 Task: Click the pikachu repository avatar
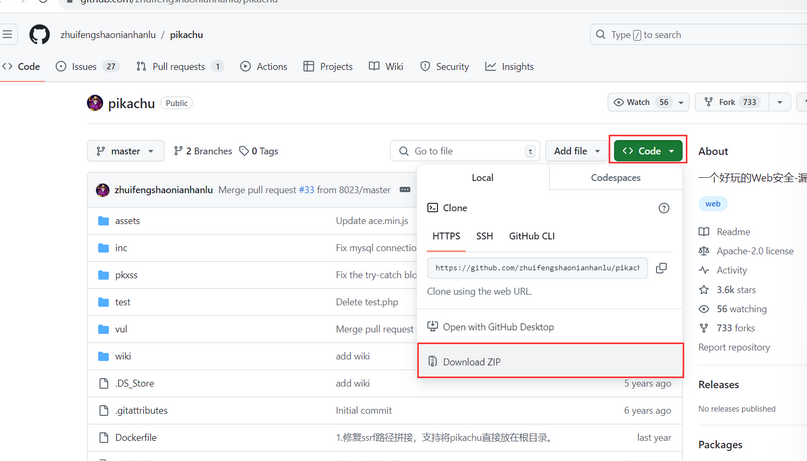click(95, 103)
